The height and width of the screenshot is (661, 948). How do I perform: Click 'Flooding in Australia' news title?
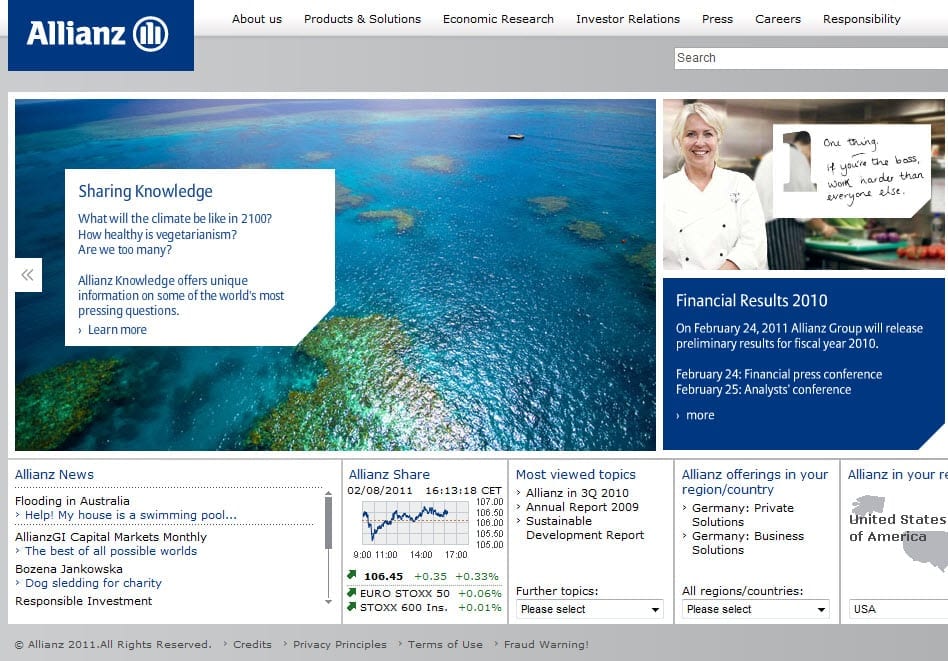coord(72,501)
